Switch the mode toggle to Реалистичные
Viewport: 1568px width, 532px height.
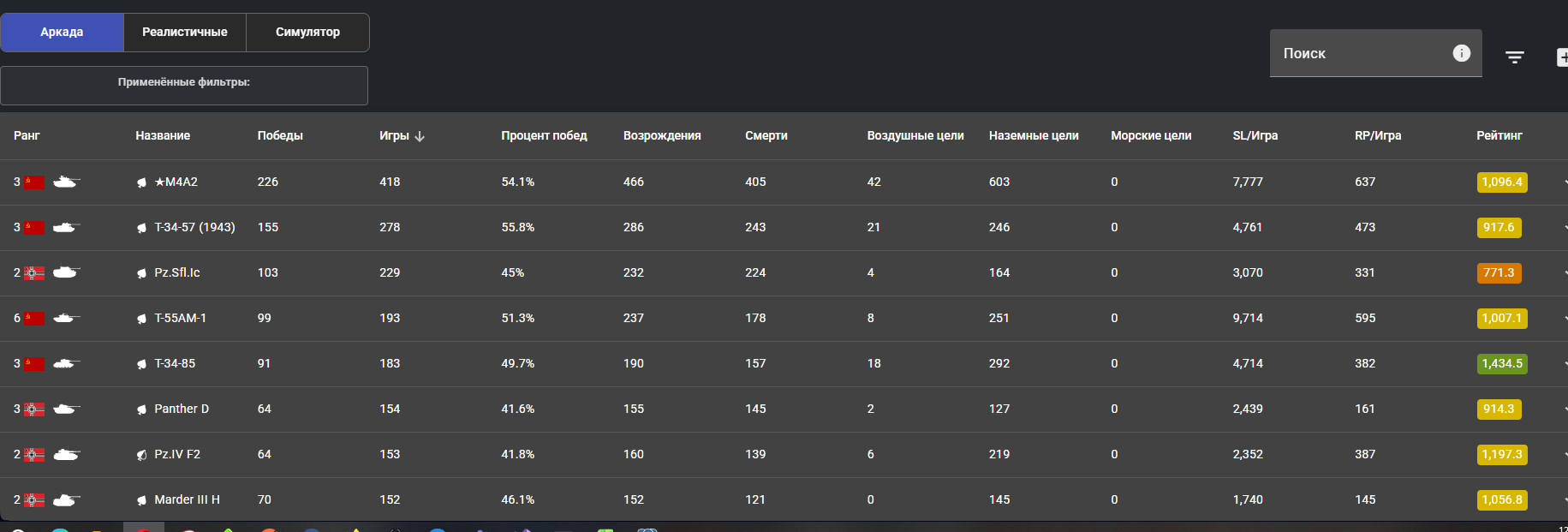click(184, 33)
